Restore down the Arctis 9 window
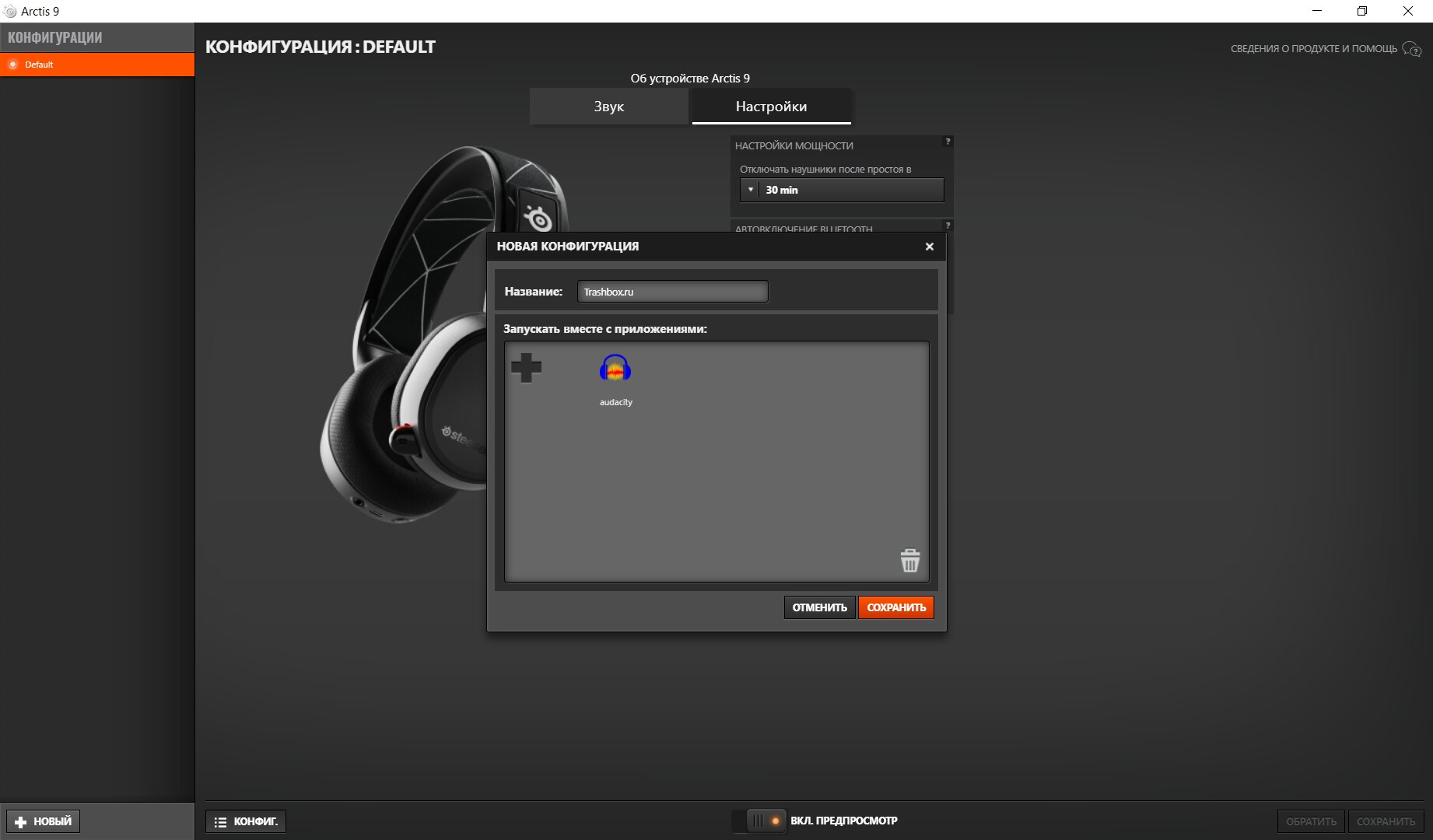This screenshot has height=840, width=1433. click(1362, 11)
